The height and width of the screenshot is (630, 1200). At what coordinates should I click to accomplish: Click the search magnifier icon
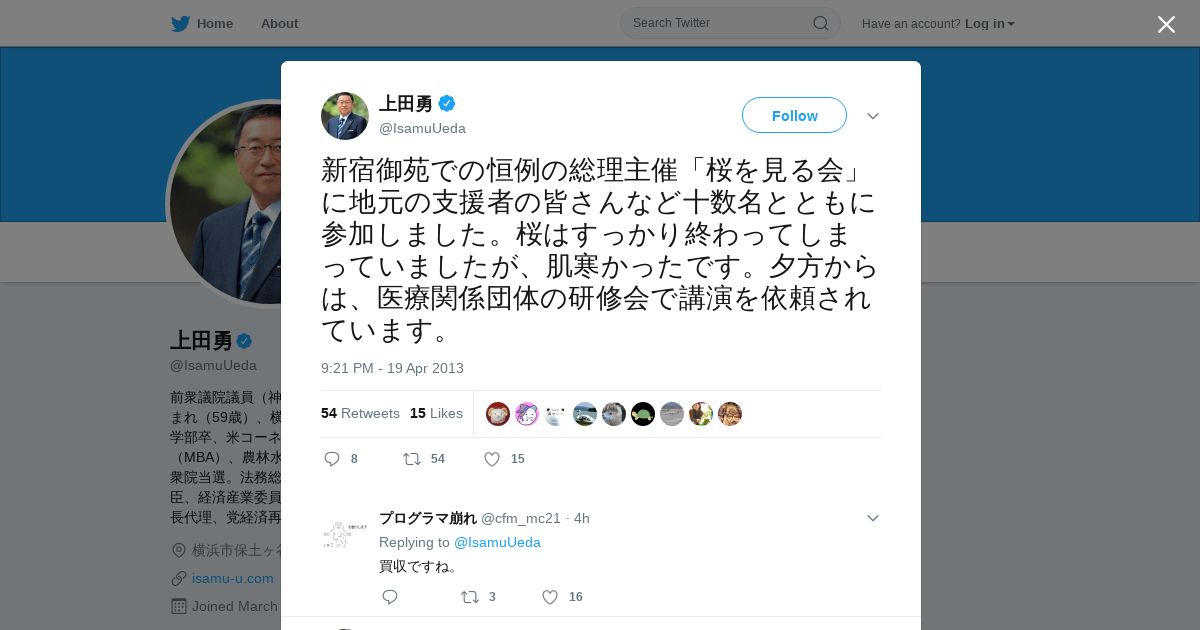[820, 23]
